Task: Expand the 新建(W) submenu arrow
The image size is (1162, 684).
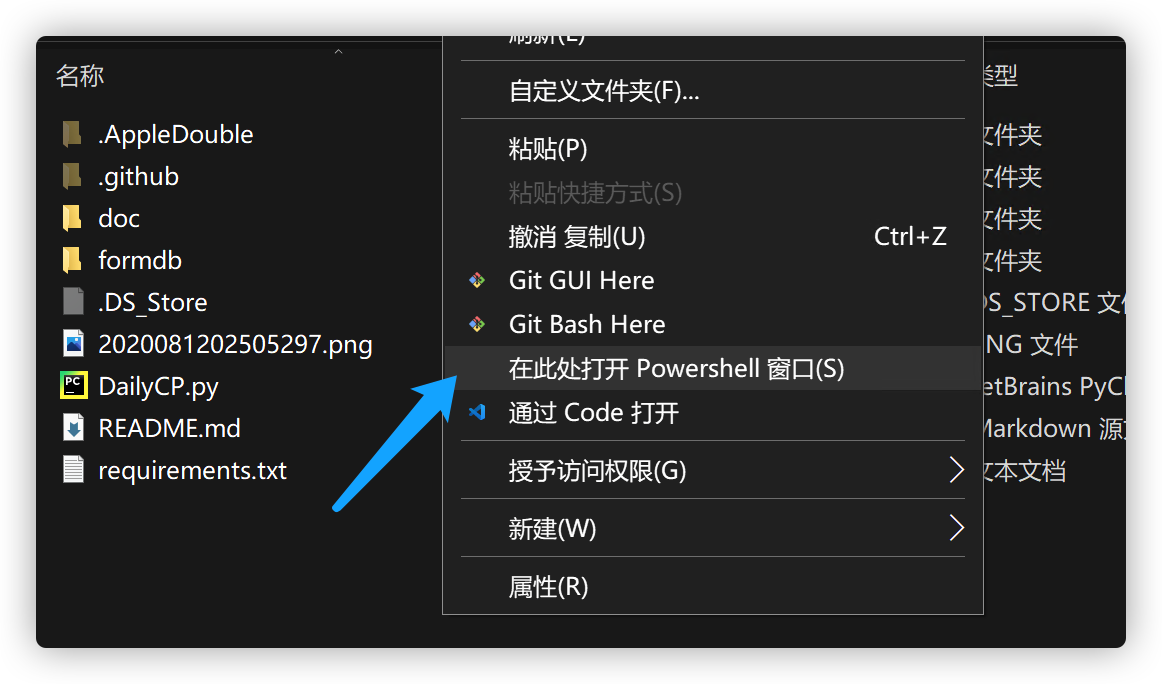Action: [x=956, y=528]
